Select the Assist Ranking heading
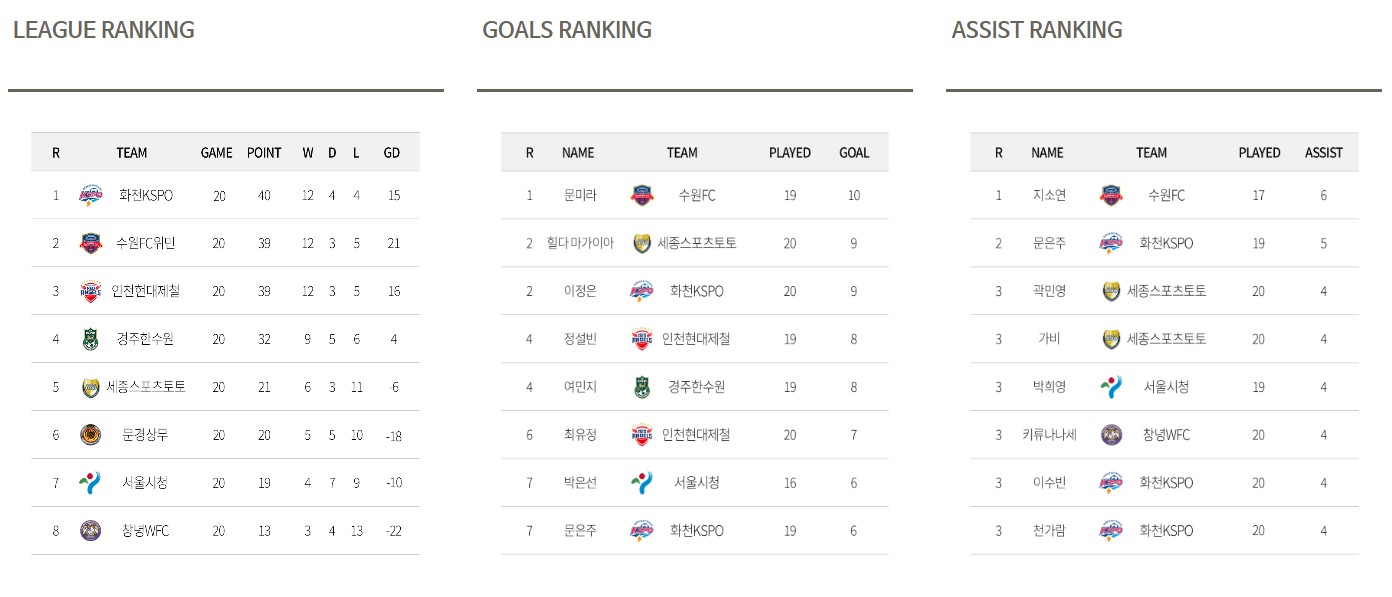Image resolution: width=1392 pixels, height=597 pixels. [x=1037, y=30]
